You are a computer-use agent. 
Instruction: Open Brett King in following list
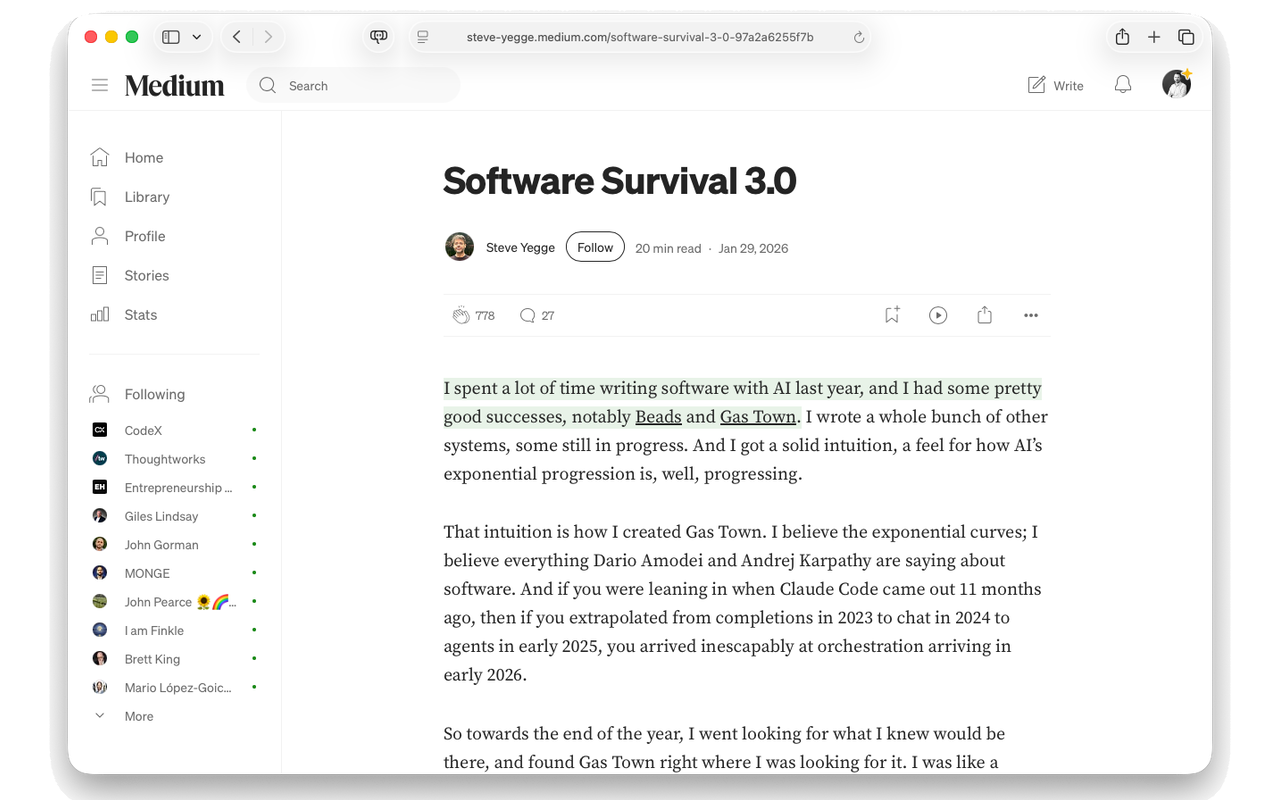(152, 659)
